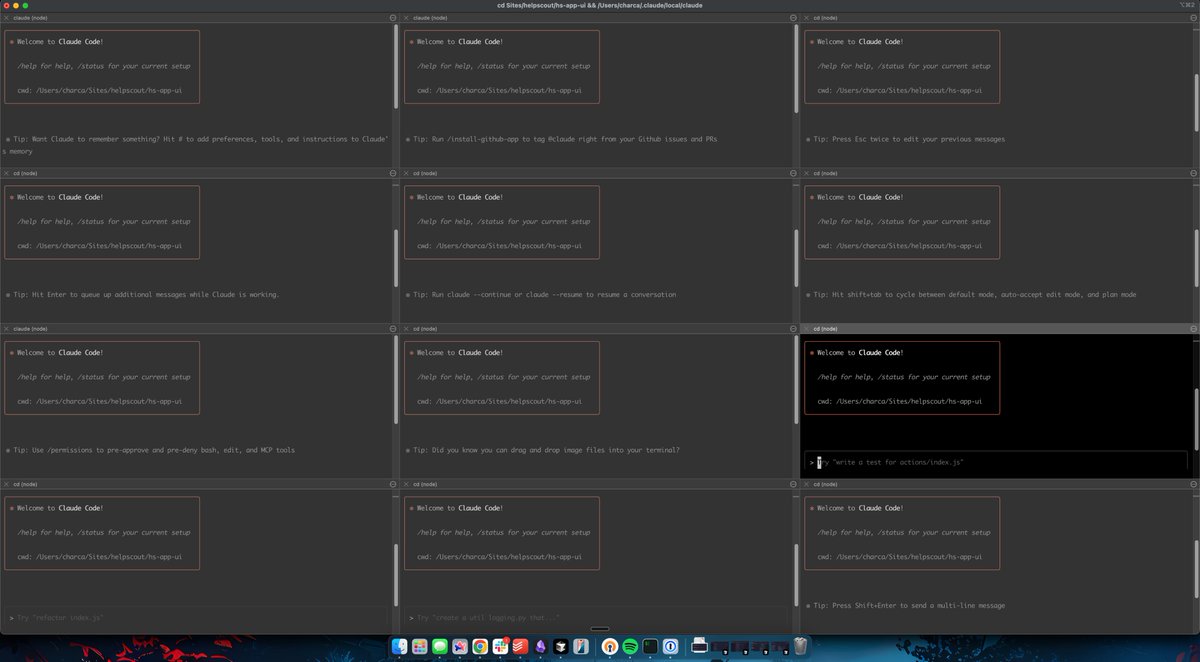Open Messages from the Dock
Screen dimensions: 1200x662
point(439,646)
